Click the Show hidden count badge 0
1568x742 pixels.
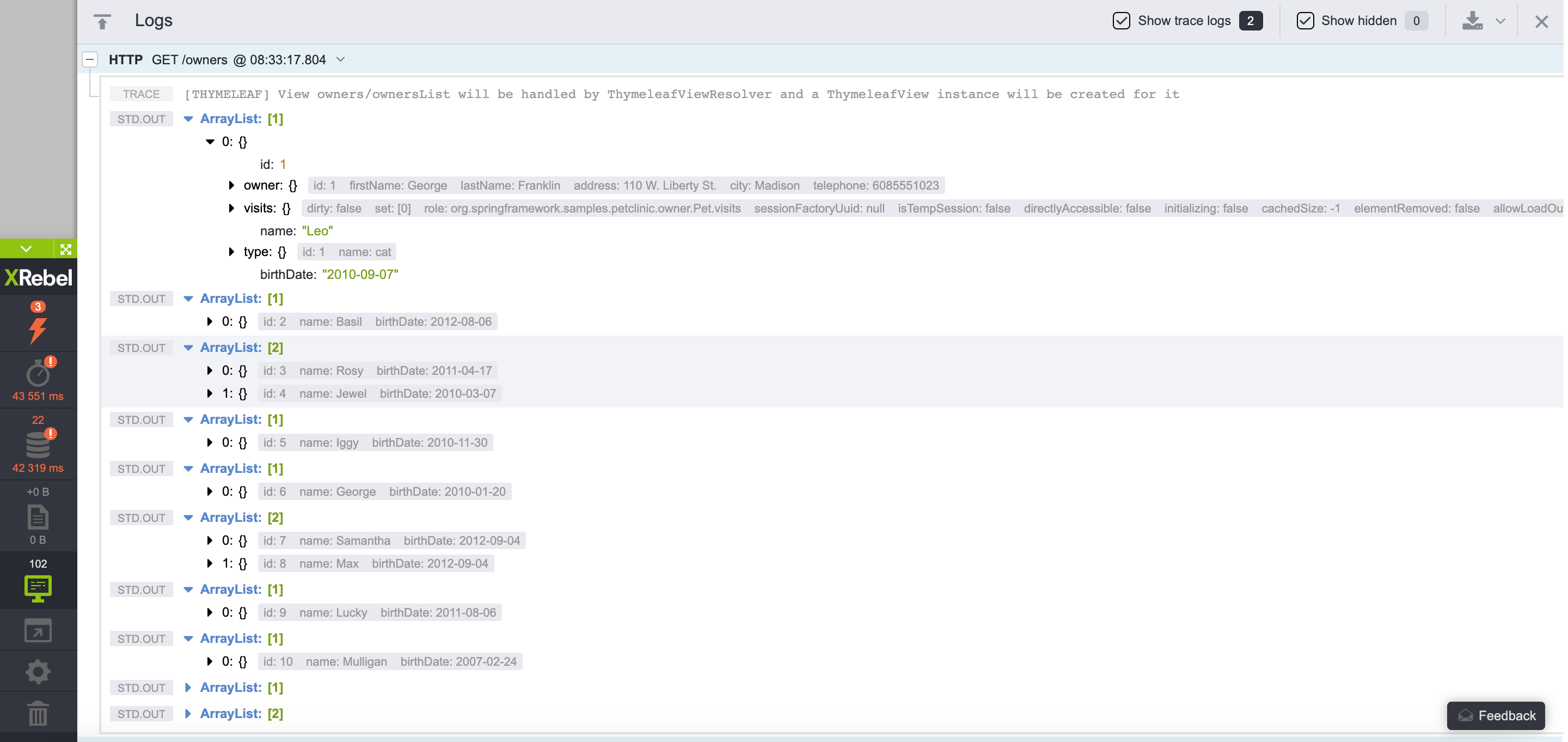[x=1417, y=21]
